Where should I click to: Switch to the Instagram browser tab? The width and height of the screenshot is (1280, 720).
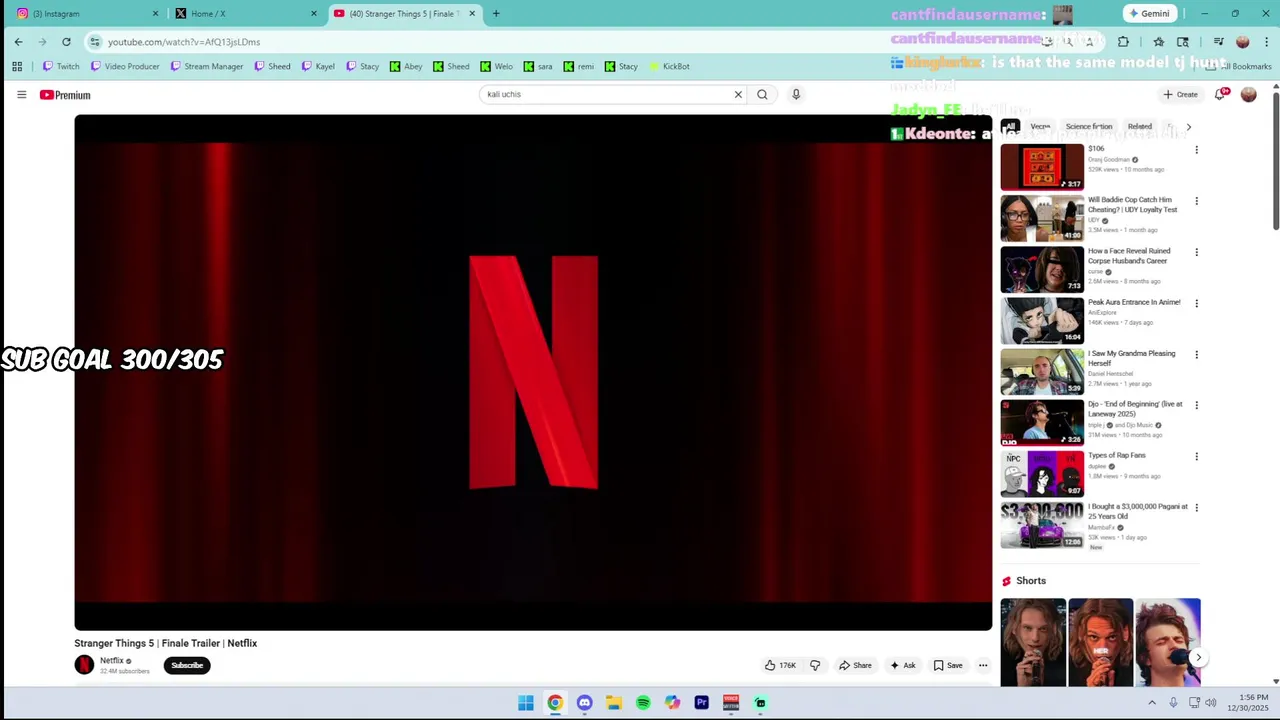[x=88, y=13]
